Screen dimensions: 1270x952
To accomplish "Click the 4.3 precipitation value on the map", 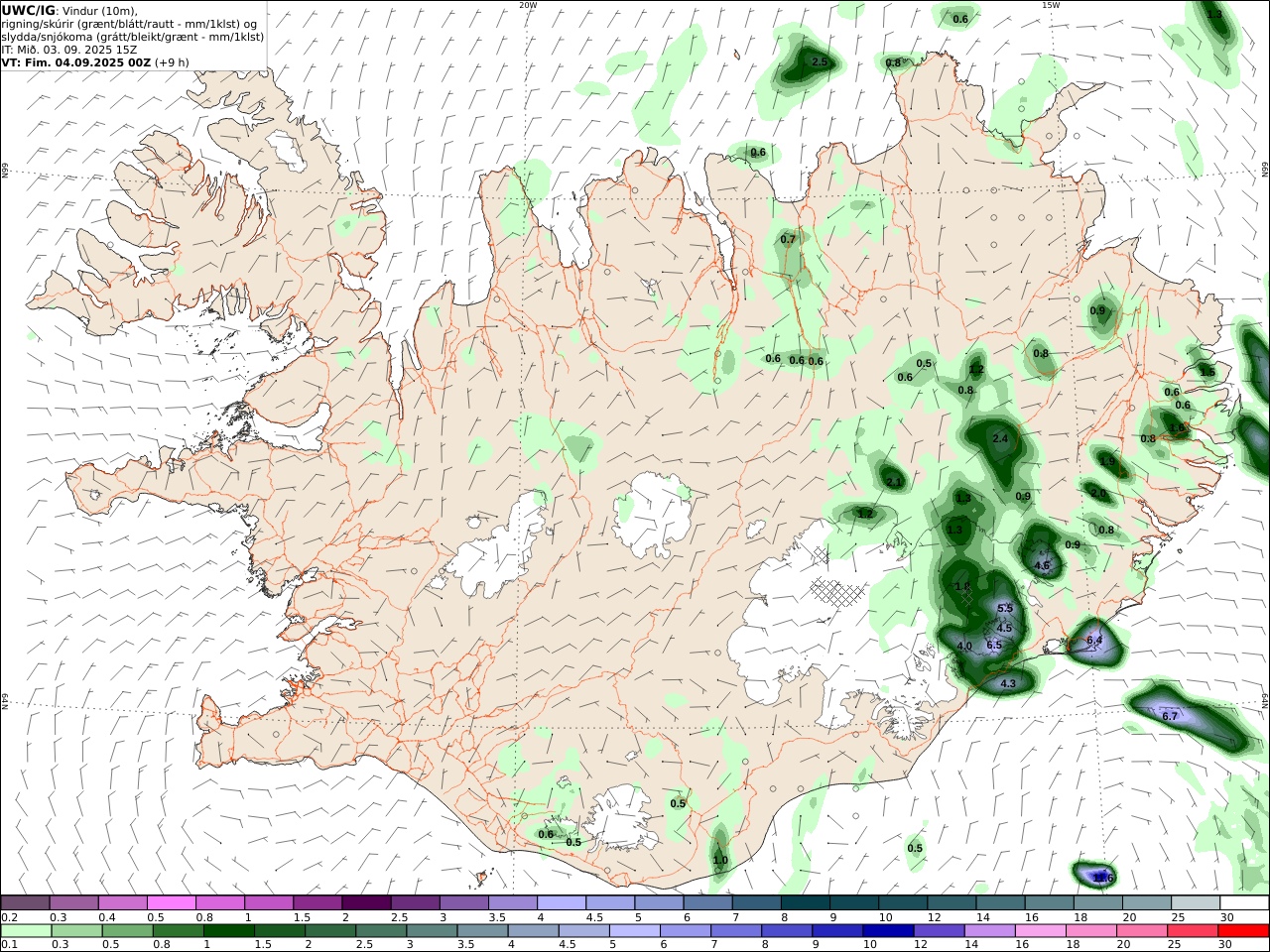I will click(1008, 683).
